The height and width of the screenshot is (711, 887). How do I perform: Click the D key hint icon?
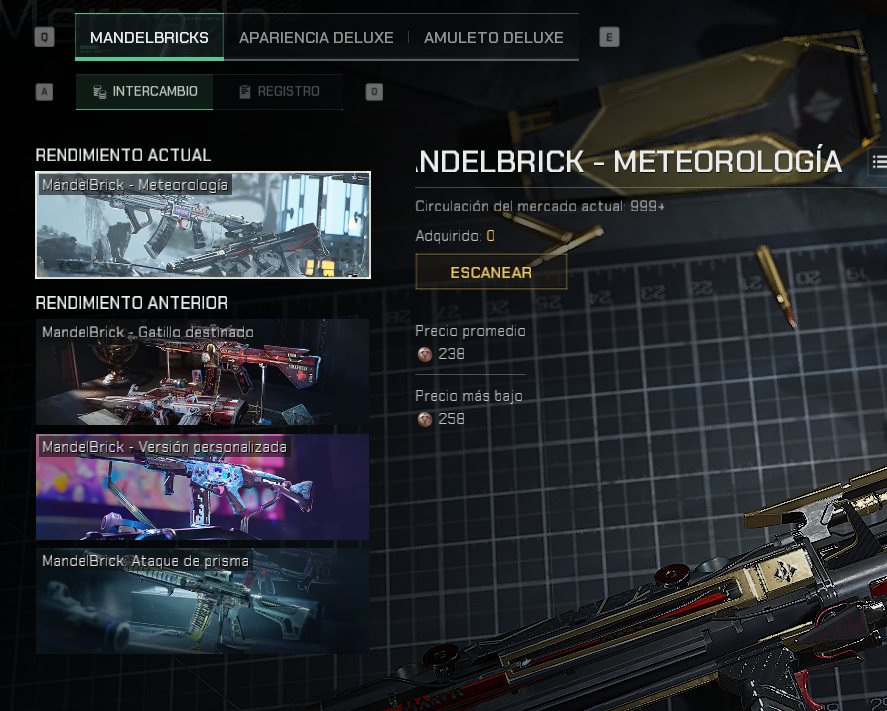(x=374, y=92)
